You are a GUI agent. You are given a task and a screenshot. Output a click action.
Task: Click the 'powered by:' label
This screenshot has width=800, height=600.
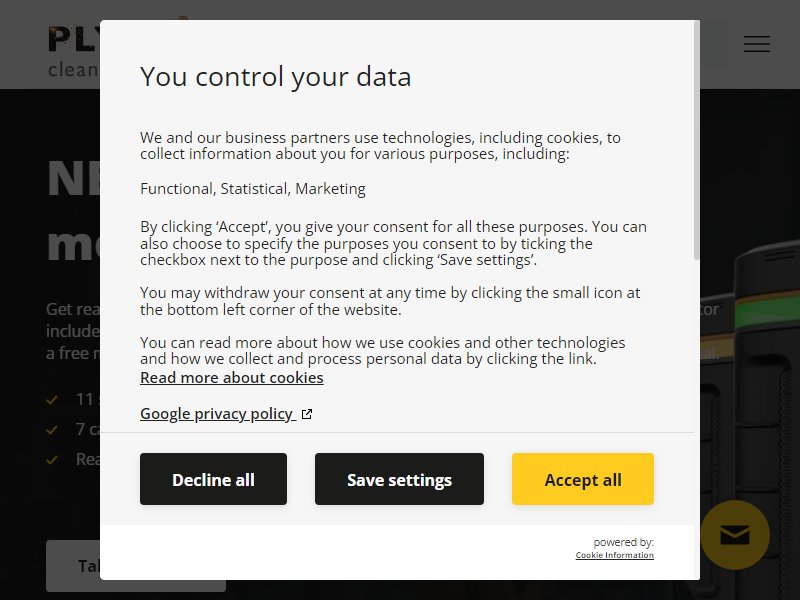coord(623,542)
